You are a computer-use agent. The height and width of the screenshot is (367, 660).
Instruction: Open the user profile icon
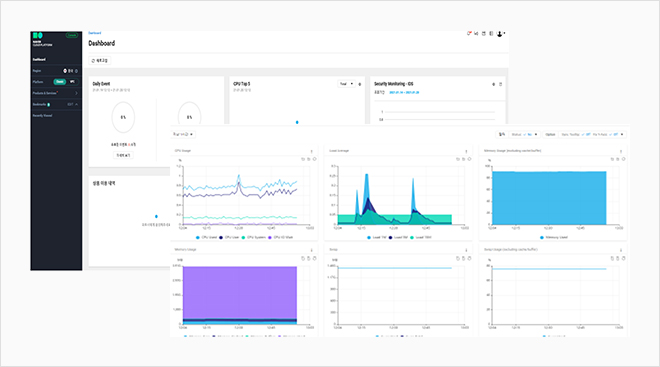point(500,34)
